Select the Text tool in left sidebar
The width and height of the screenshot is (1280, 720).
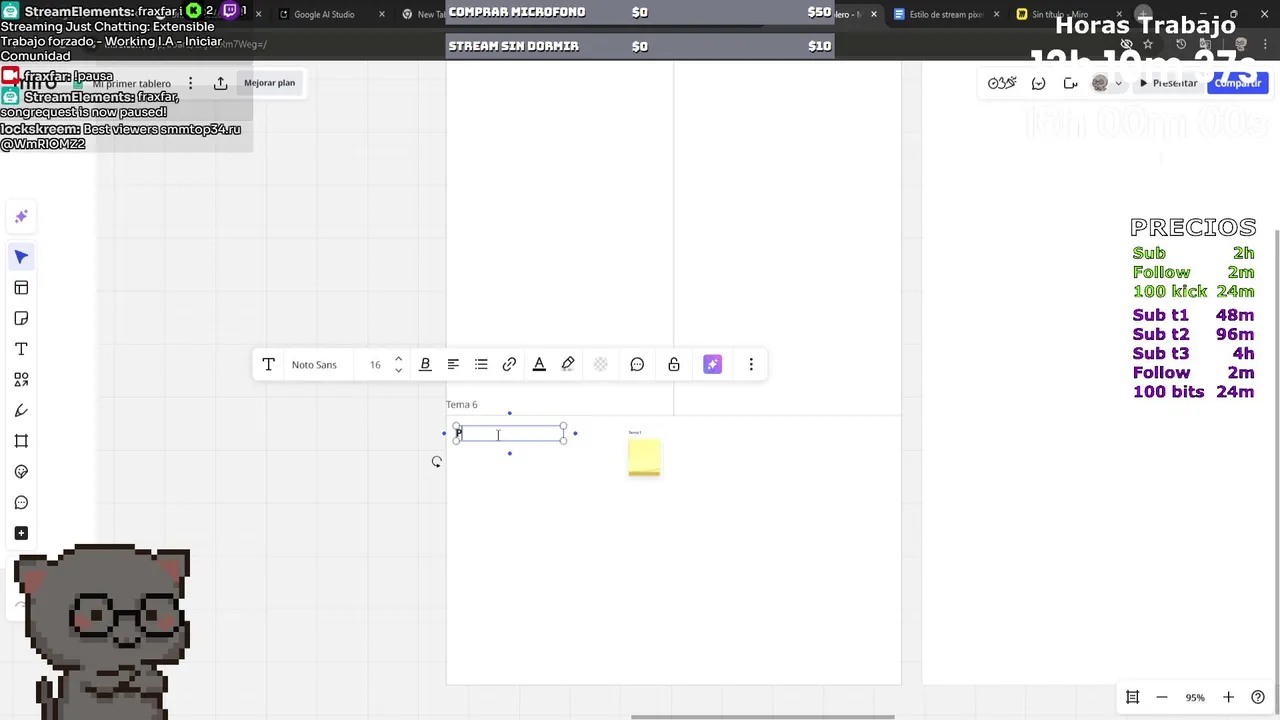(21, 349)
